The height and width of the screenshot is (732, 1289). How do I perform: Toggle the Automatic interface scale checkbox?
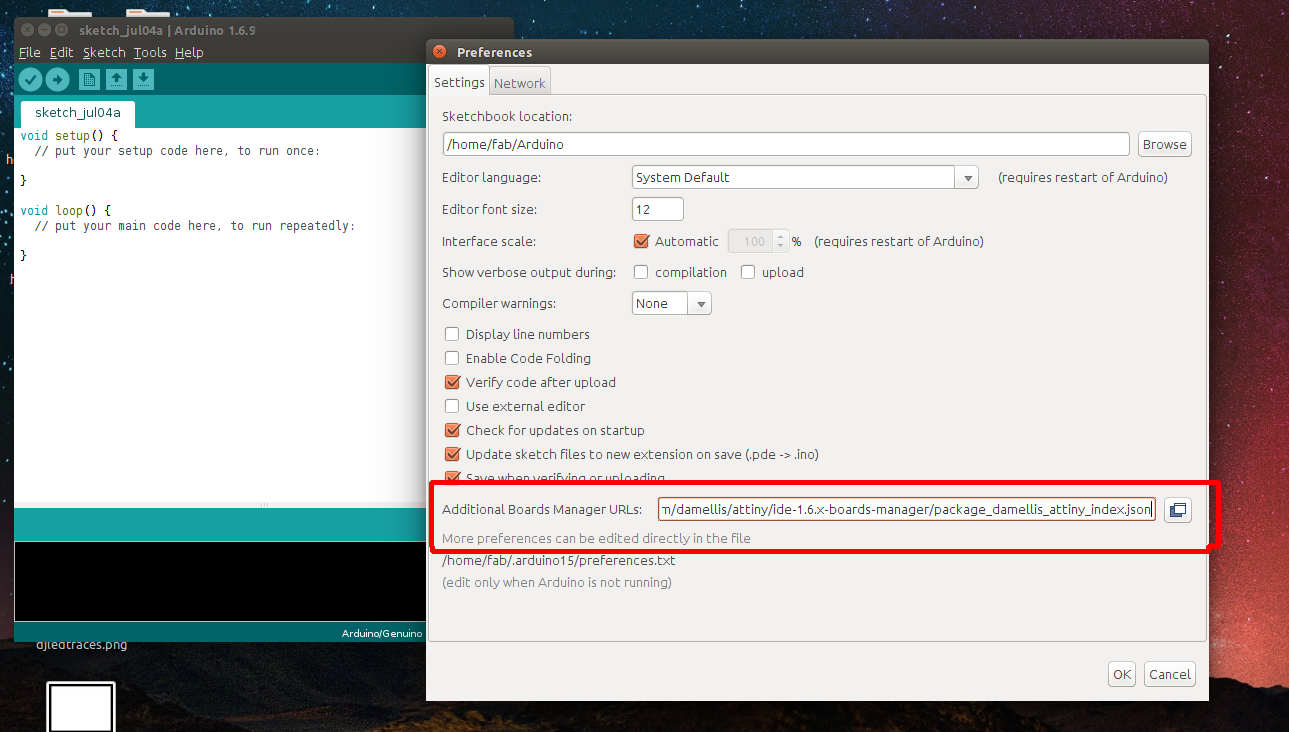[x=642, y=241]
